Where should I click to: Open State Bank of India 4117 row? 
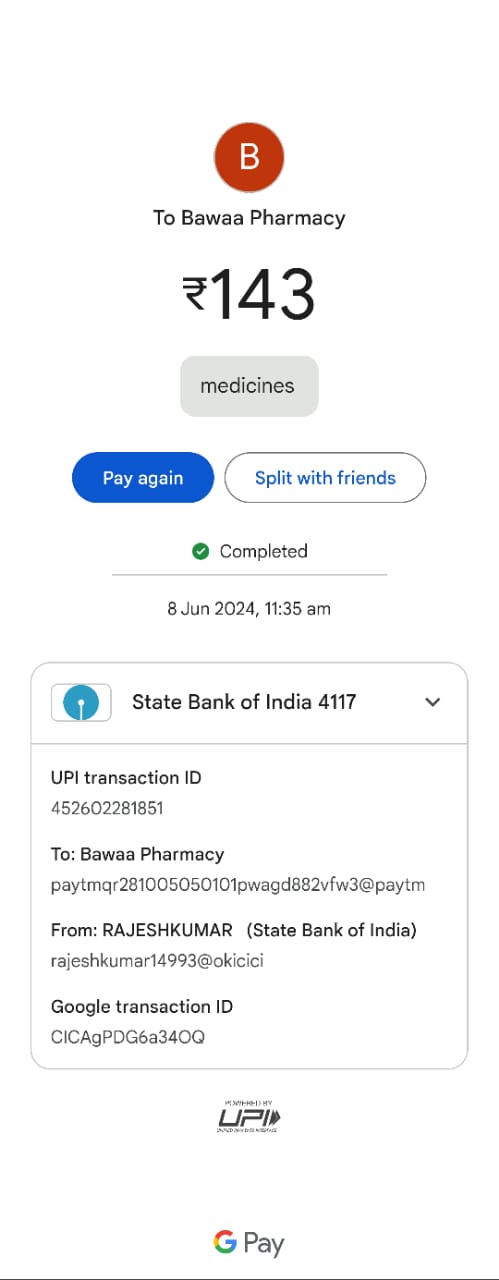point(249,703)
